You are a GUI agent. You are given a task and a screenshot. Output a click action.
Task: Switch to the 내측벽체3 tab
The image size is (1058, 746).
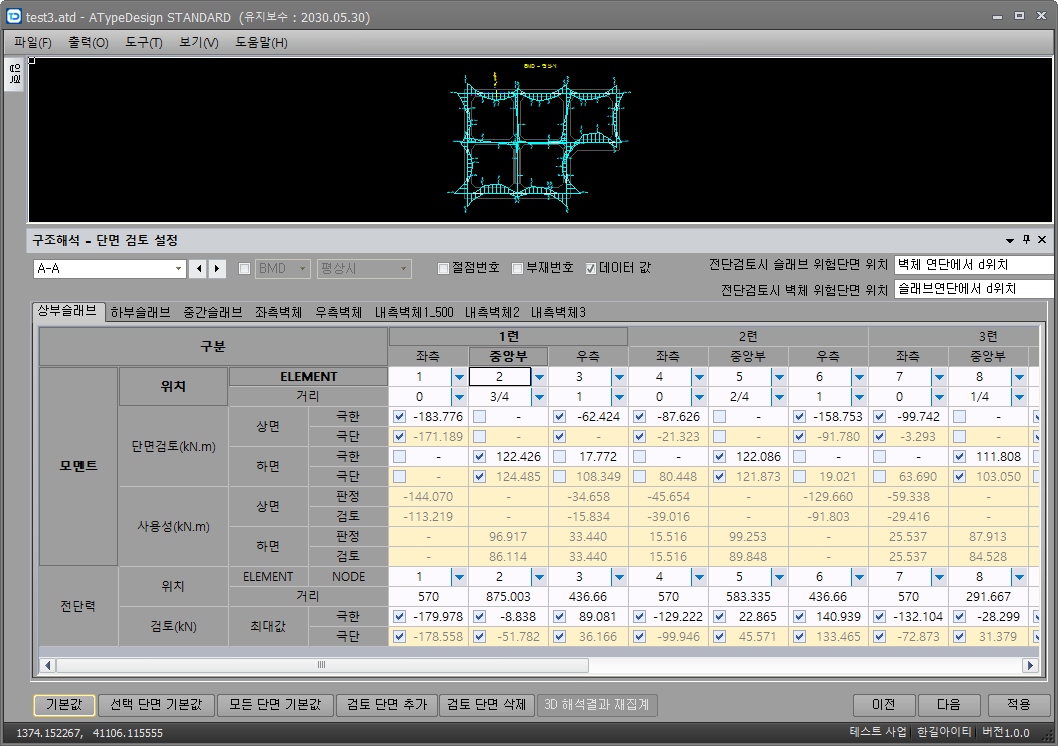coord(558,312)
